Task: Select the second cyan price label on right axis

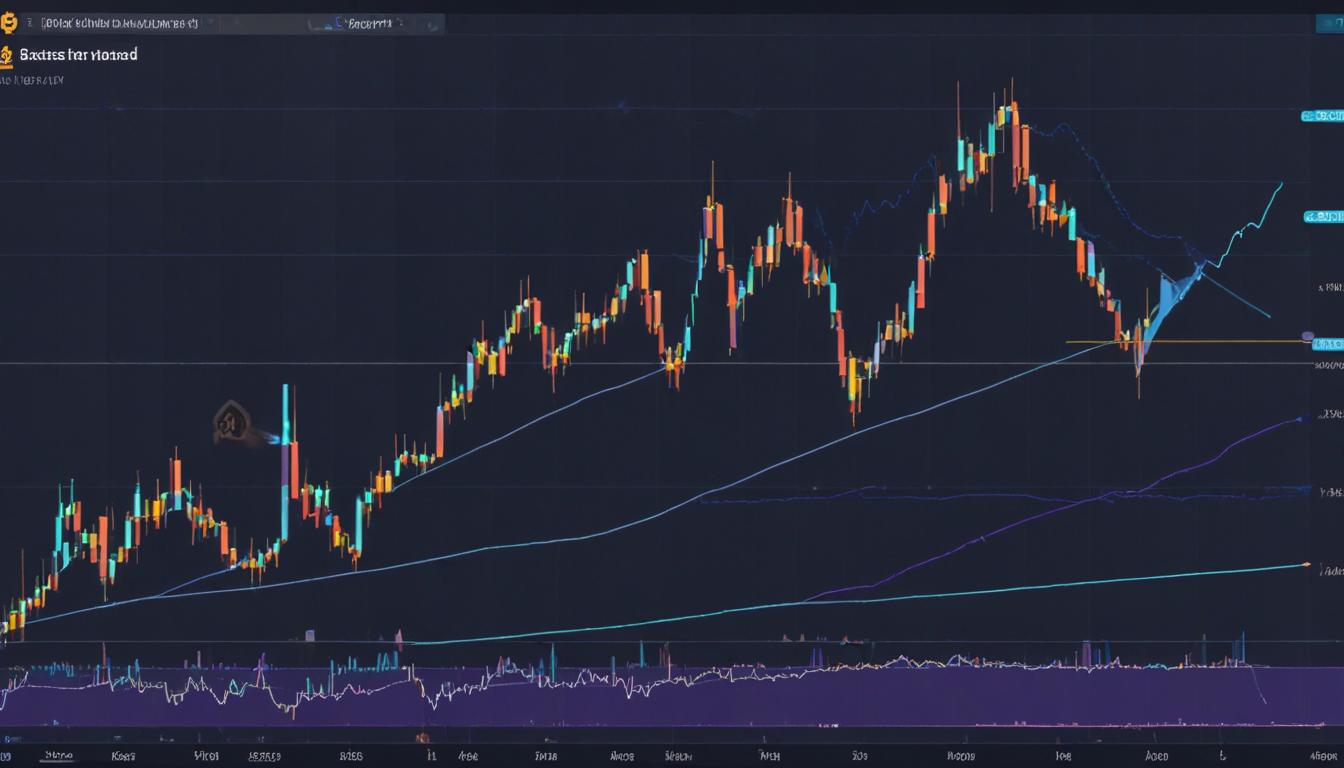Action: (1323, 216)
